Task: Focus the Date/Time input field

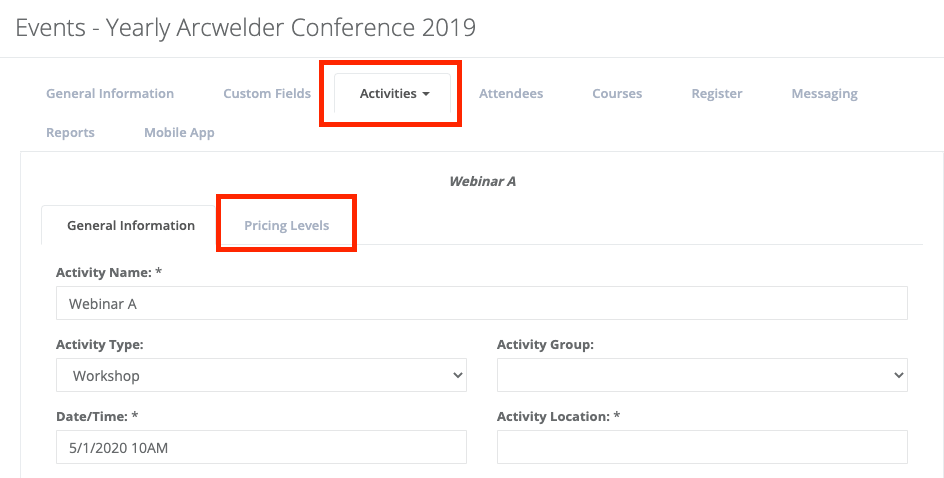Action: click(261, 448)
